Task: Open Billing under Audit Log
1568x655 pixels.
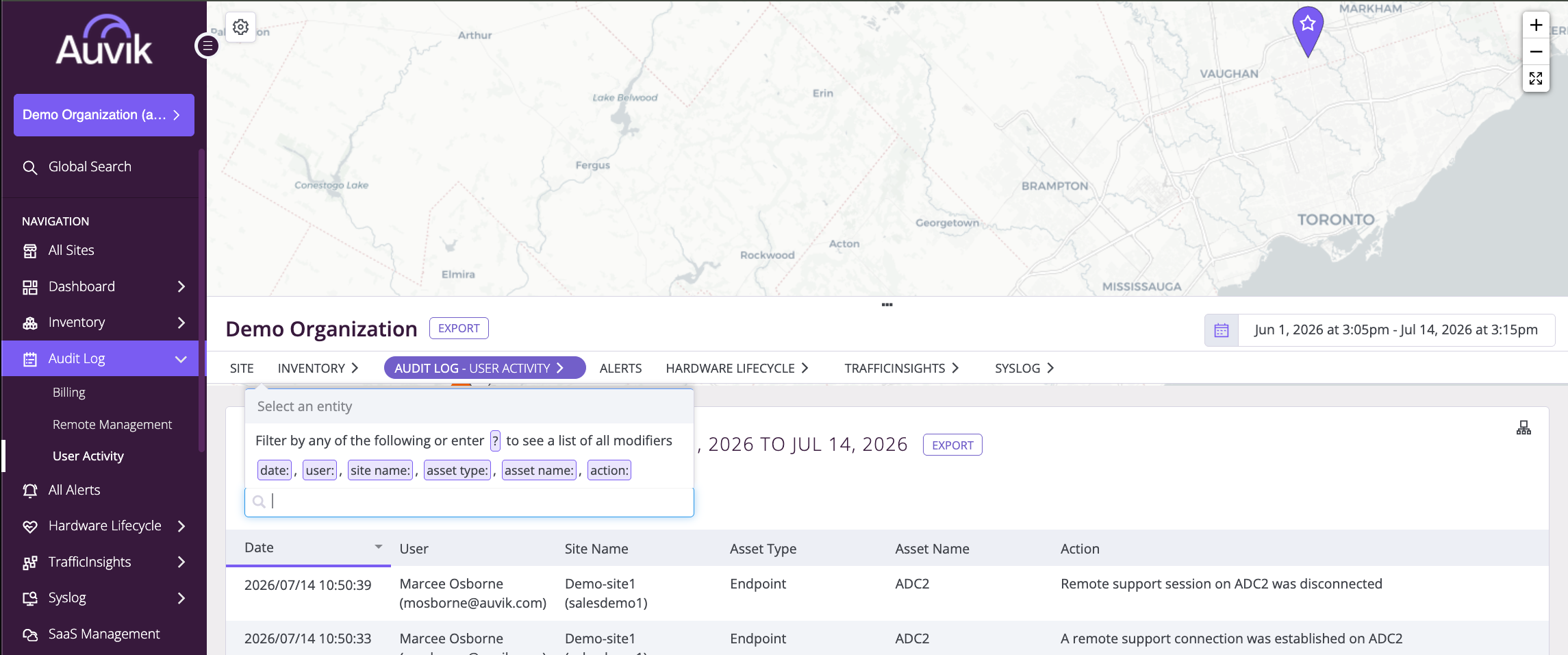Action: click(x=69, y=393)
